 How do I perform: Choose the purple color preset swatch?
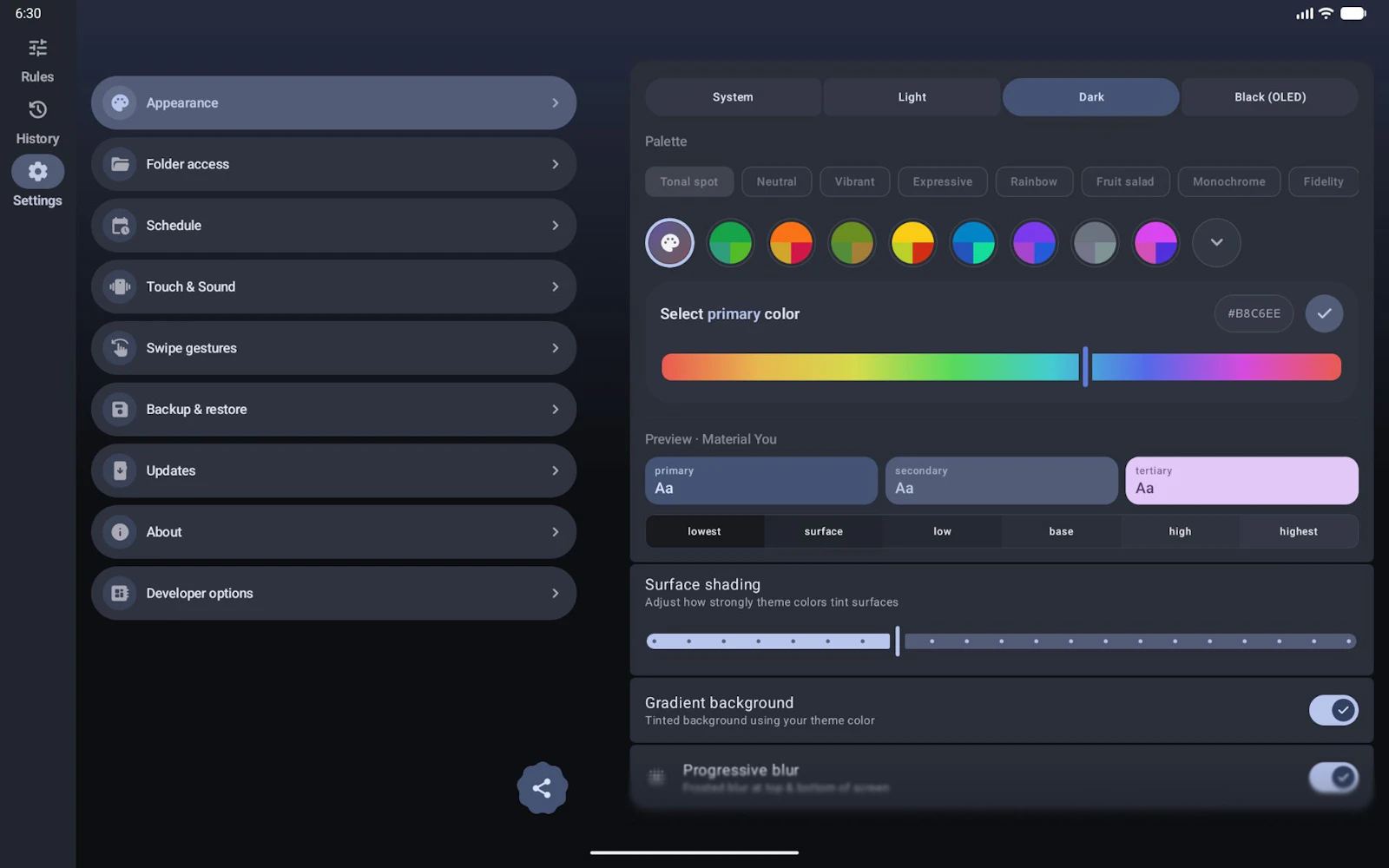pos(1034,242)
